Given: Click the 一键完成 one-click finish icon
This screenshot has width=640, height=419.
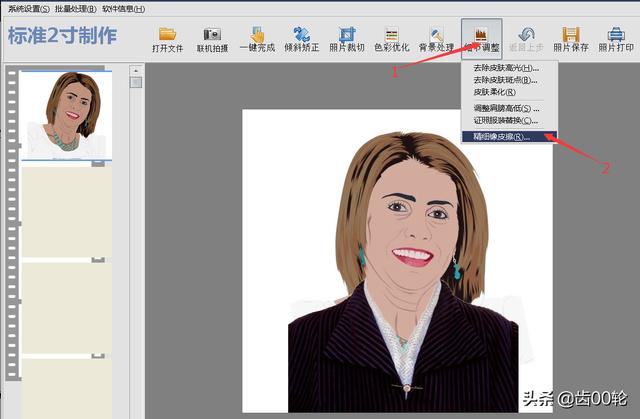Looking at the screenshot, I should (256, 38).
